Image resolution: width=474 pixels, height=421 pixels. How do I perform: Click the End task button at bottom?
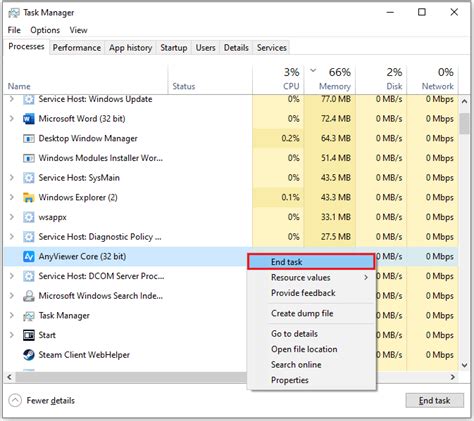[434, 400]
